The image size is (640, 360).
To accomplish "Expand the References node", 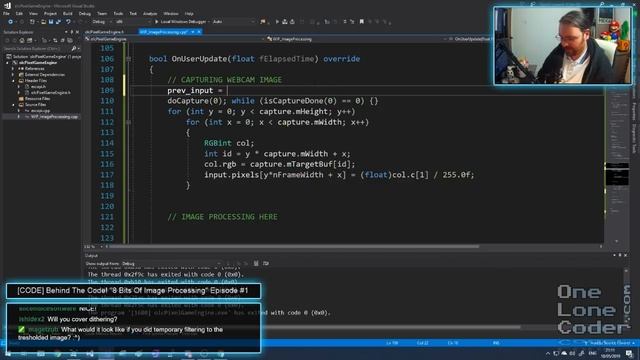I will point(13,69).
